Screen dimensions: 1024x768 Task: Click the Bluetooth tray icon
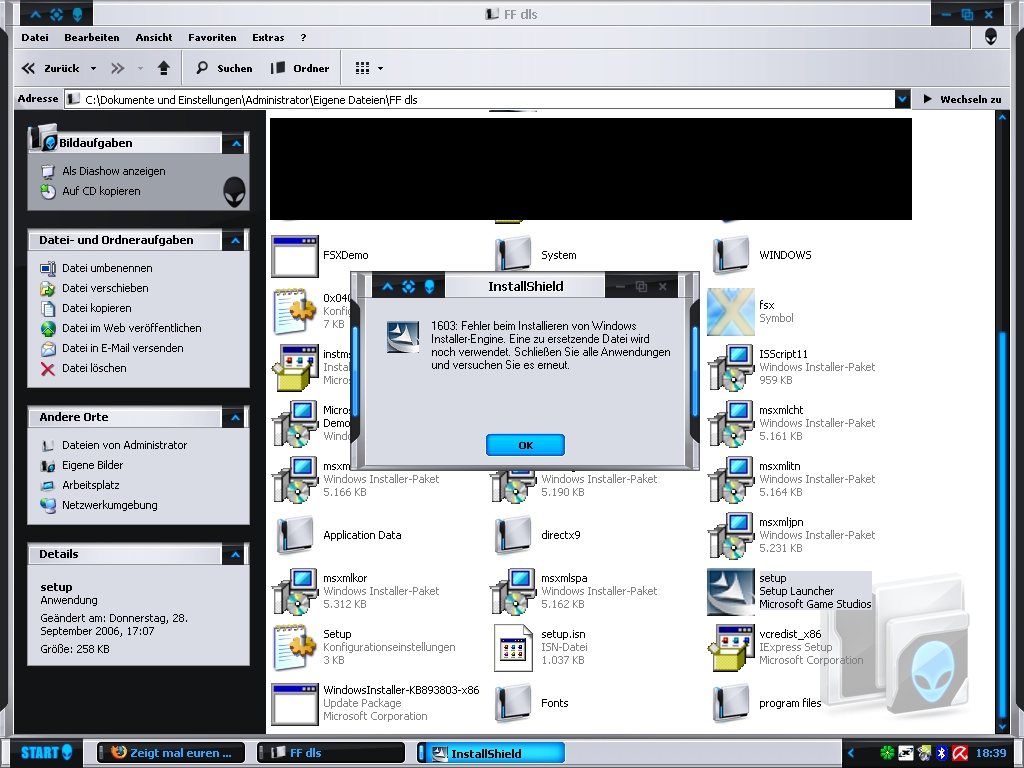click(x=941, y=753)
